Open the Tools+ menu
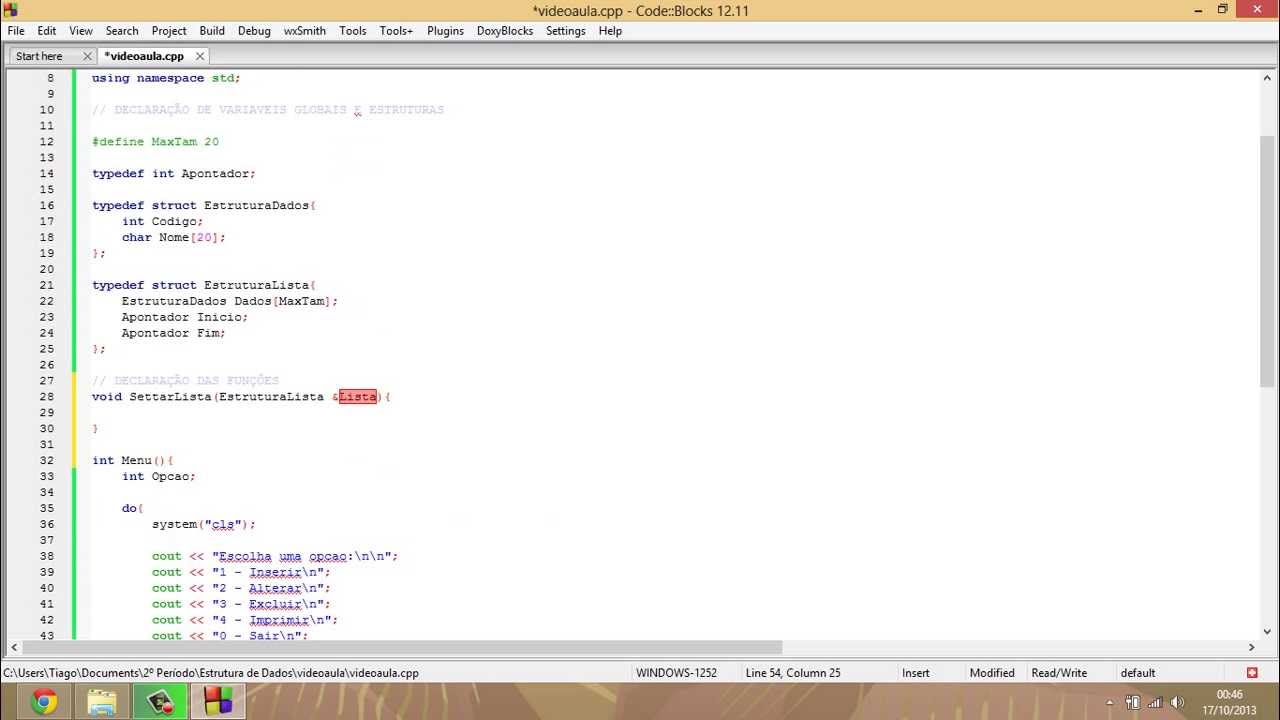 (396, 31)
